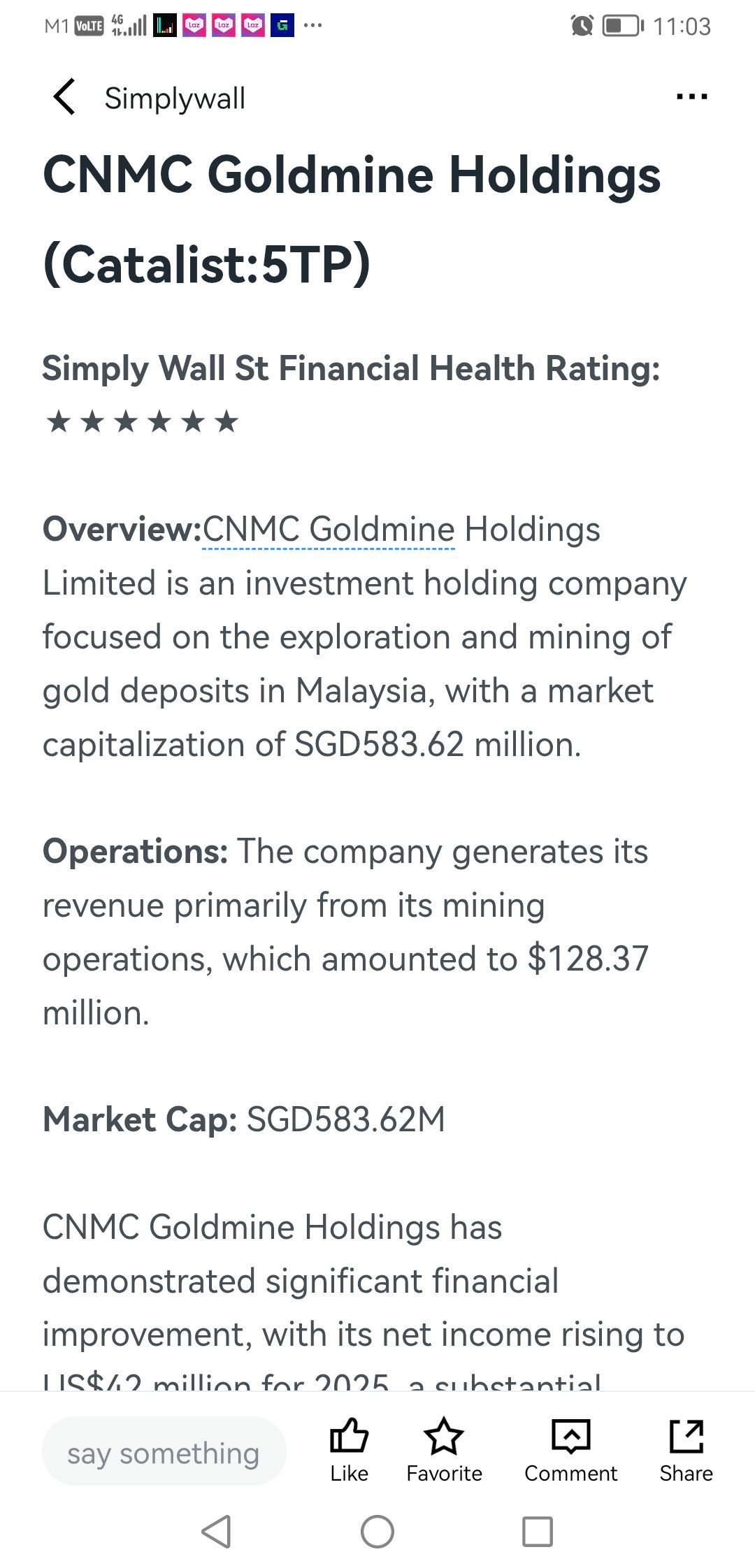Tap the battery indicator icon

[x=623, y=26]
